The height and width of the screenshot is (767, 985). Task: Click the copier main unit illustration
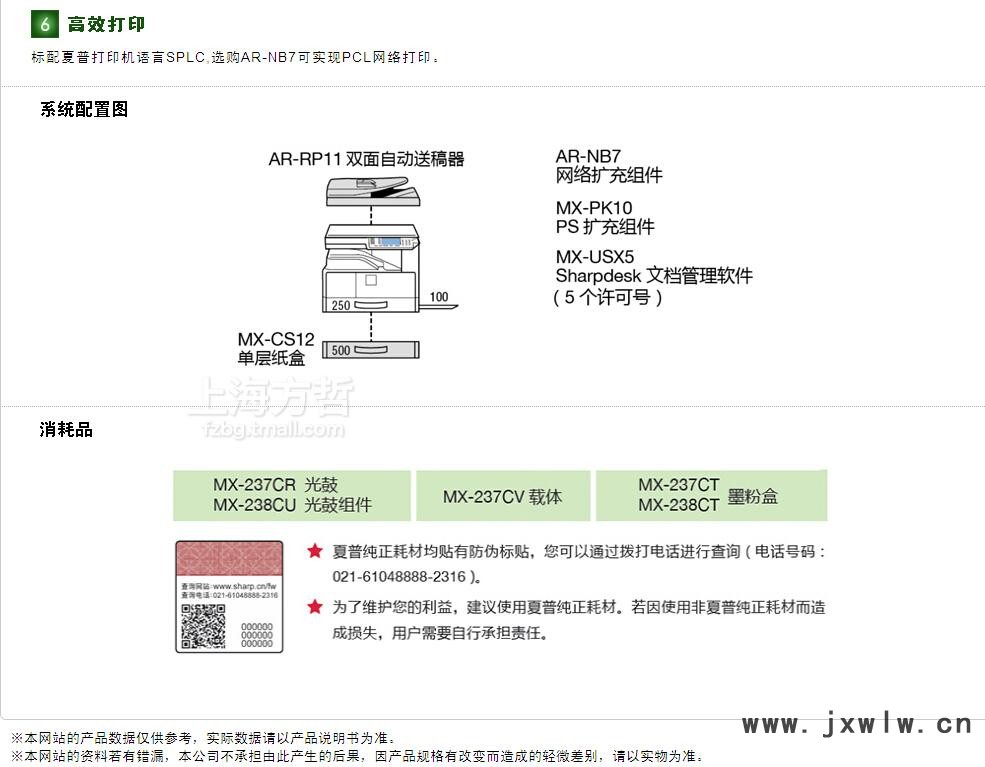tap(371, 268)
